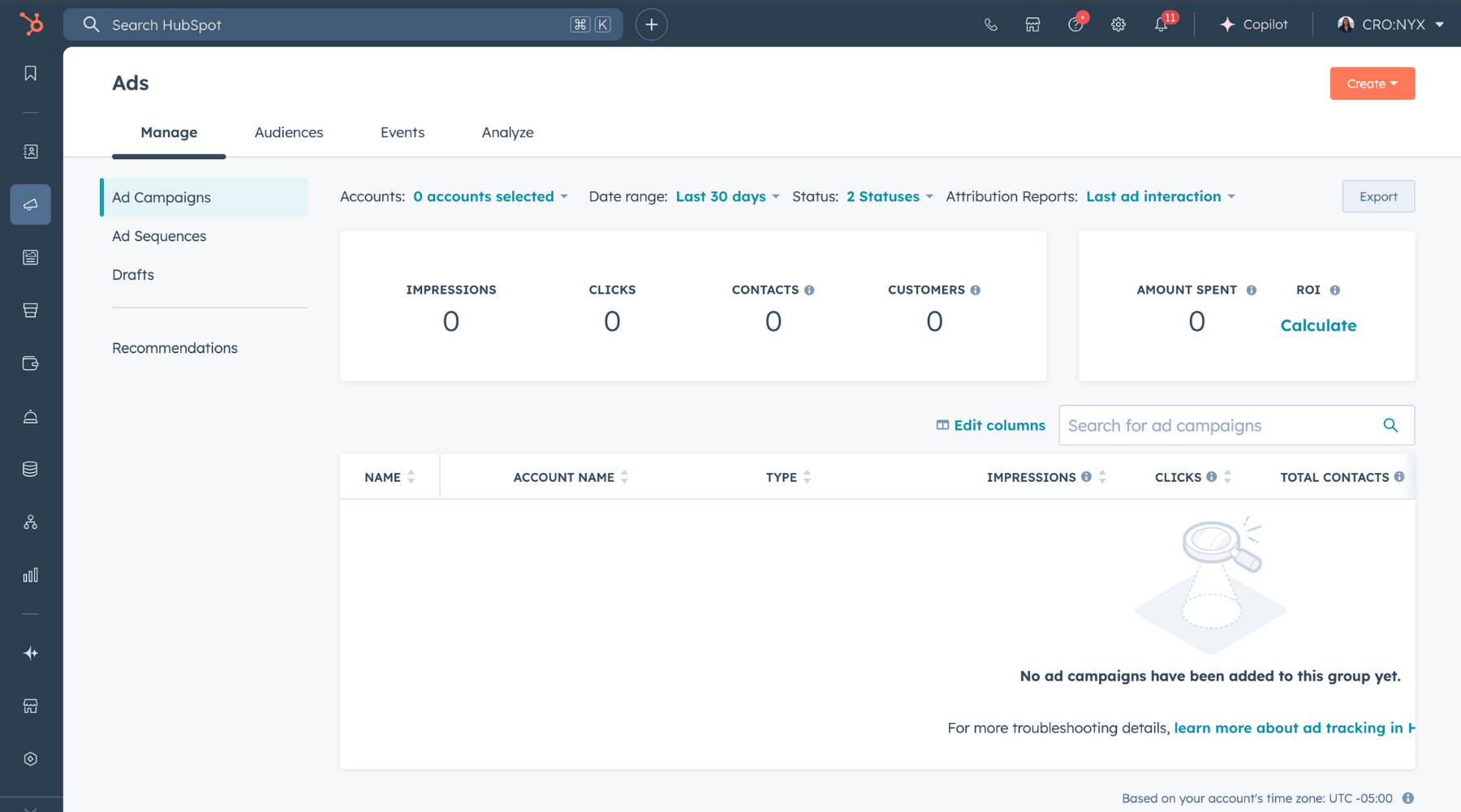Click the Calculate ROI link
The width and height of the screenshot is (1461, 812).
[x=1318, y=325]
